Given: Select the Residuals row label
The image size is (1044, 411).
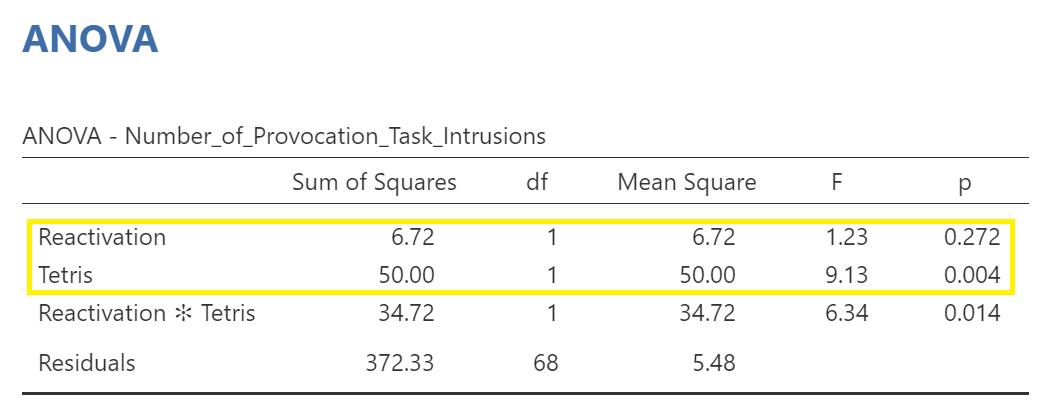Looking at the screenshot, I should 87,363.
